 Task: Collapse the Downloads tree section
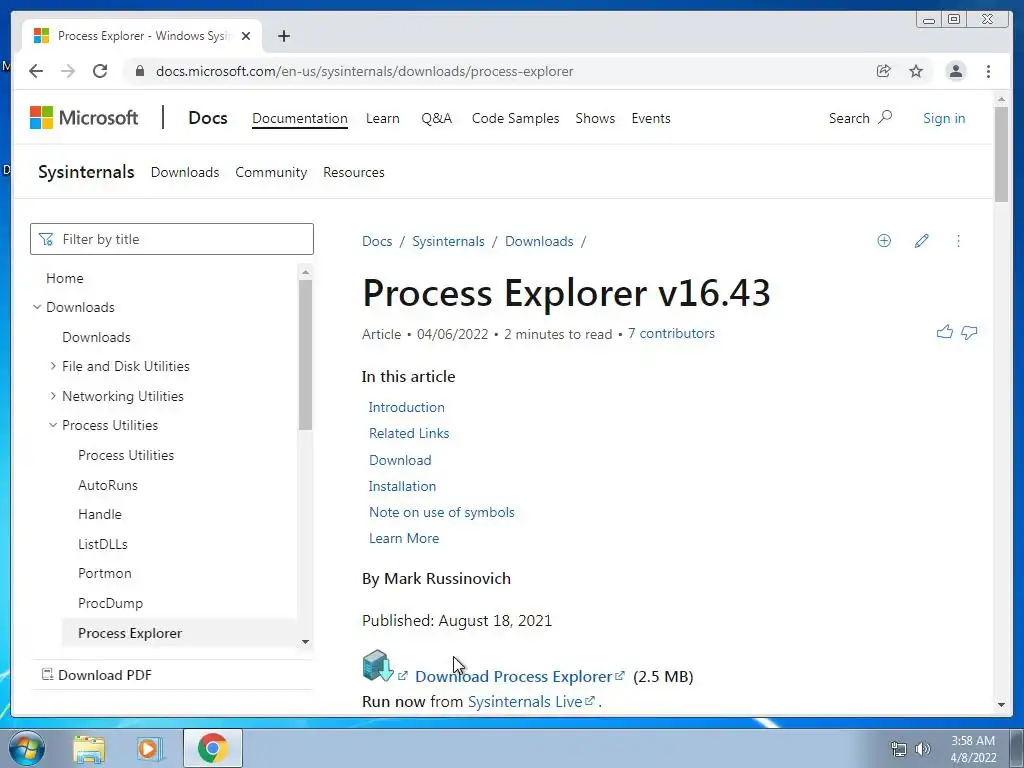coord(37,307)
